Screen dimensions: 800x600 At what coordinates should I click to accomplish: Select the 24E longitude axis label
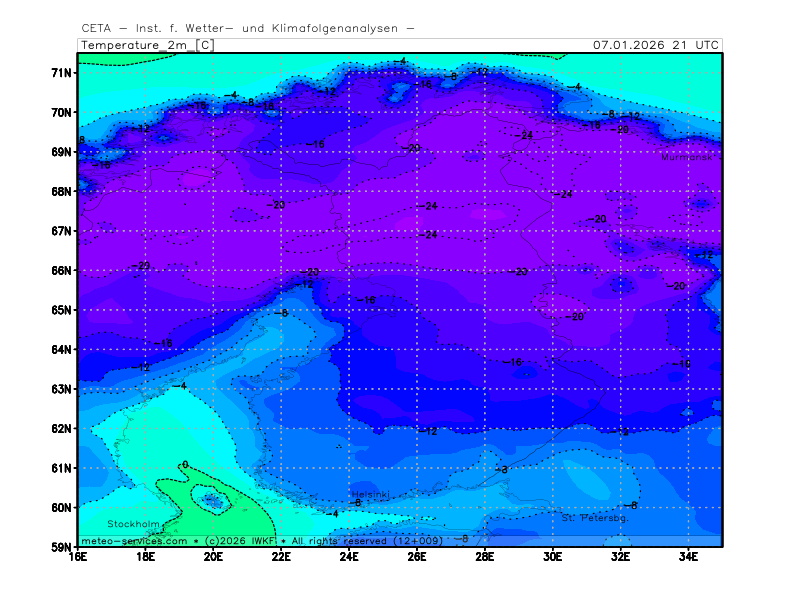point(349,556)
